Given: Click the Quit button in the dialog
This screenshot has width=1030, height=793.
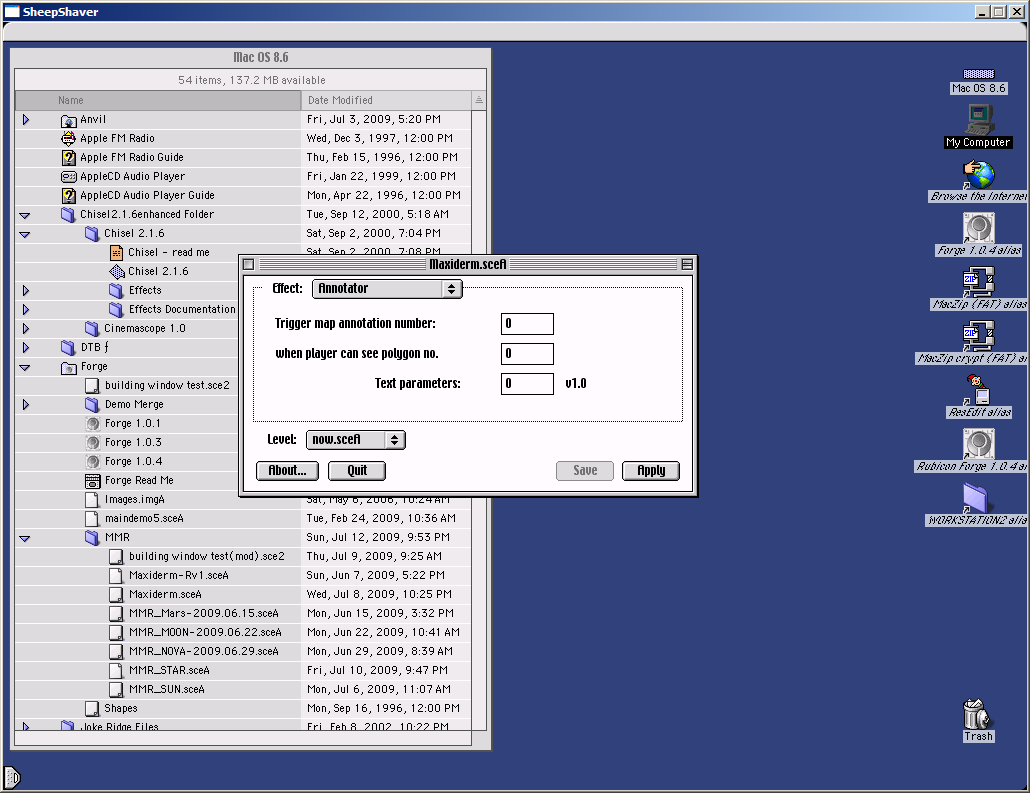Looking at the screenshot, I should tap(357, 471).
